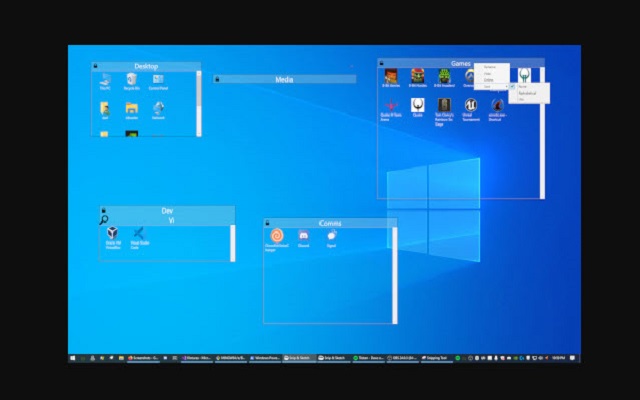Image resolution: width=640 pixels, height=400 pixels.
Task: Click the Desktop fence title bar
Action: [x=146, y=66]
